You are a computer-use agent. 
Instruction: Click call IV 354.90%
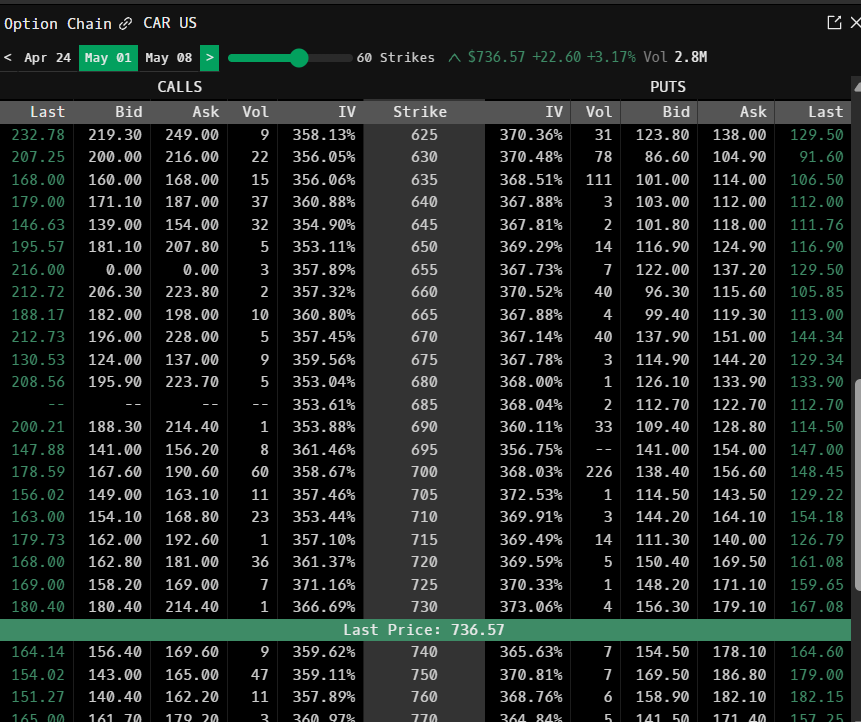pyautogui.click(x=323, y=225)
